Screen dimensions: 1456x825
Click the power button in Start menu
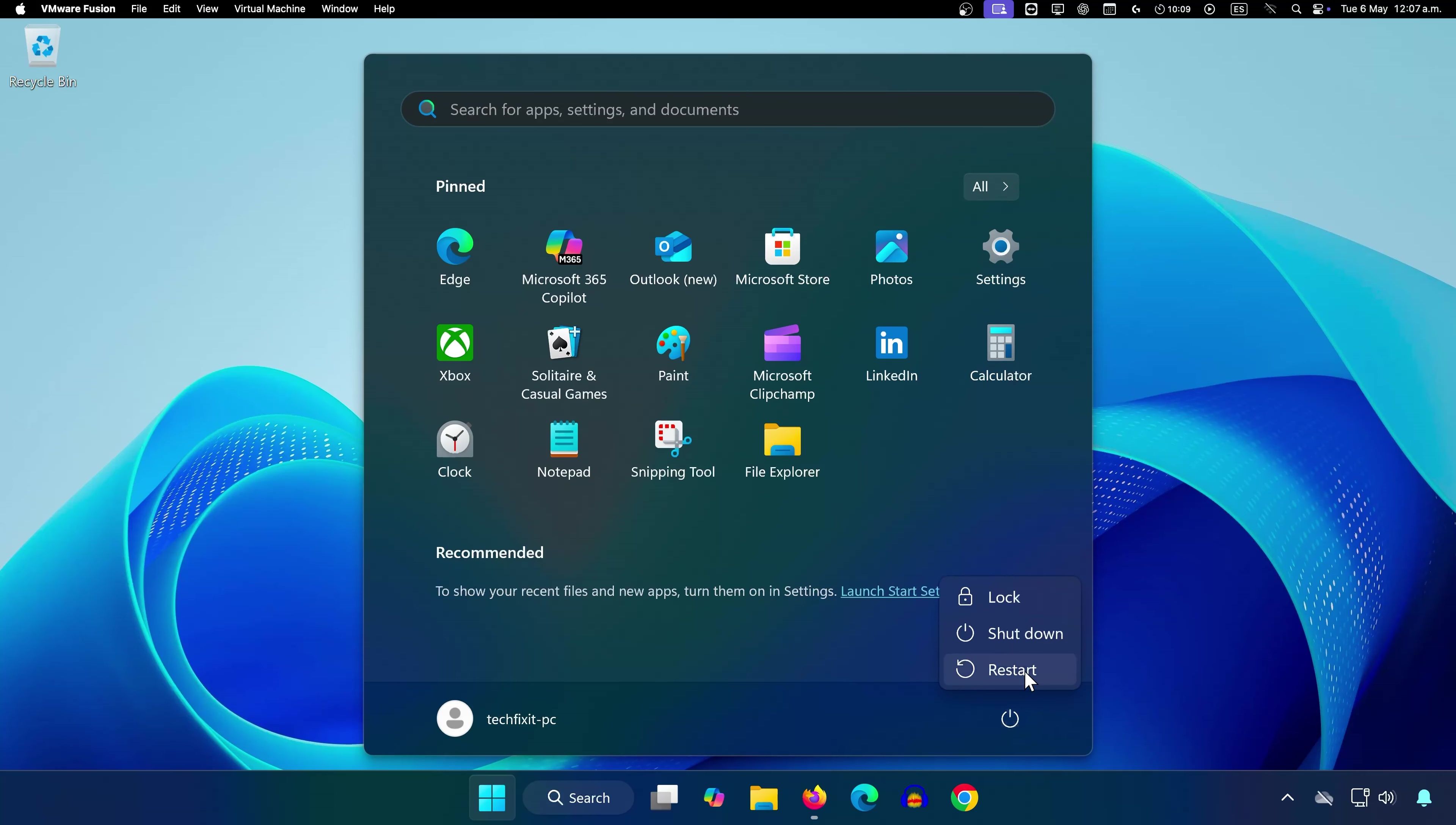pos(1010,719)
